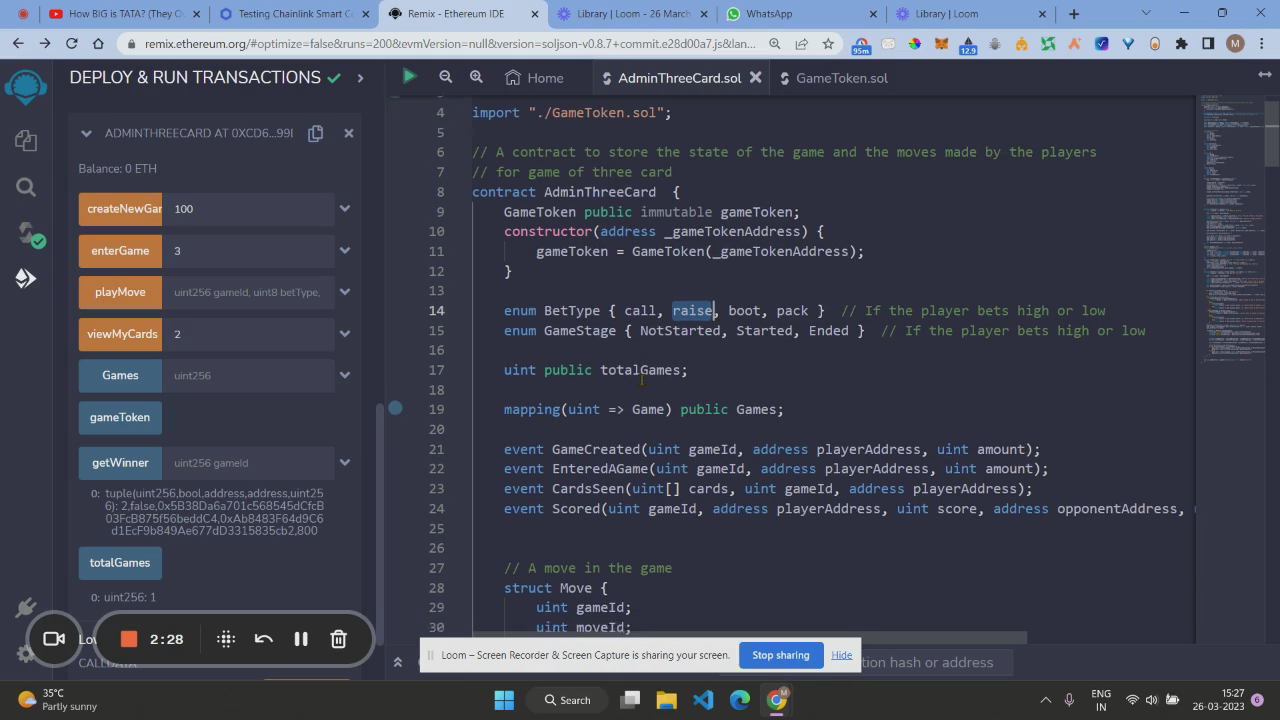1280x720 pixels.
Task: Zoom in the editor font
Action: (x=476, y=77)
